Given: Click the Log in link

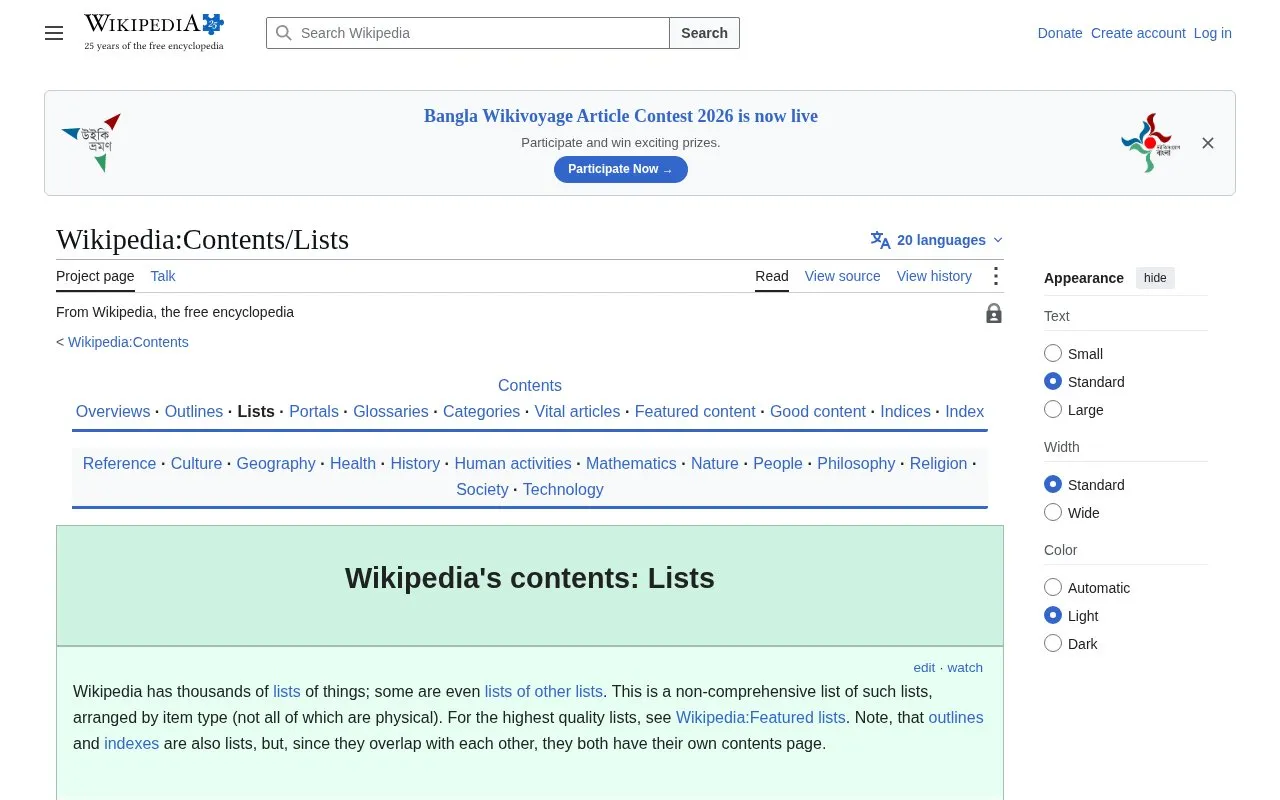Looking at the screenshot, I should coord(1213,33).
